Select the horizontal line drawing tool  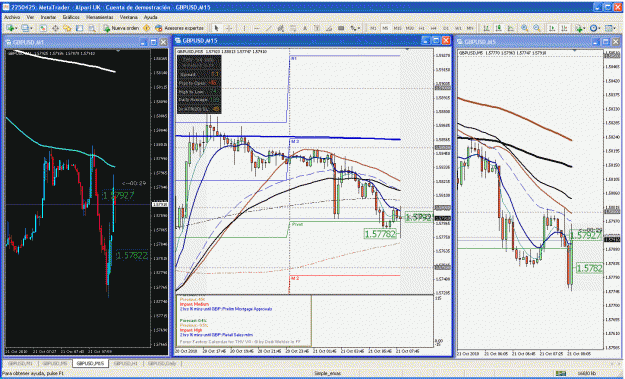(257, 28)
